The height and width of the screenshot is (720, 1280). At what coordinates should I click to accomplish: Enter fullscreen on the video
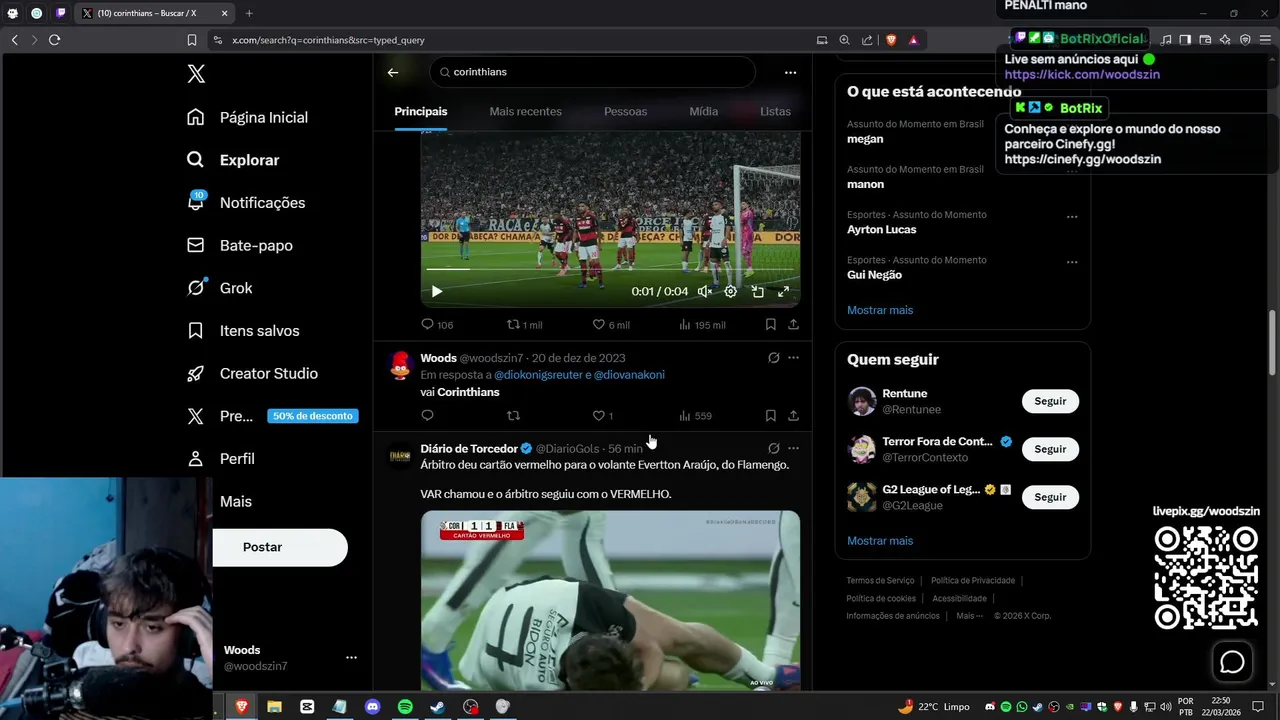point(783,291)
